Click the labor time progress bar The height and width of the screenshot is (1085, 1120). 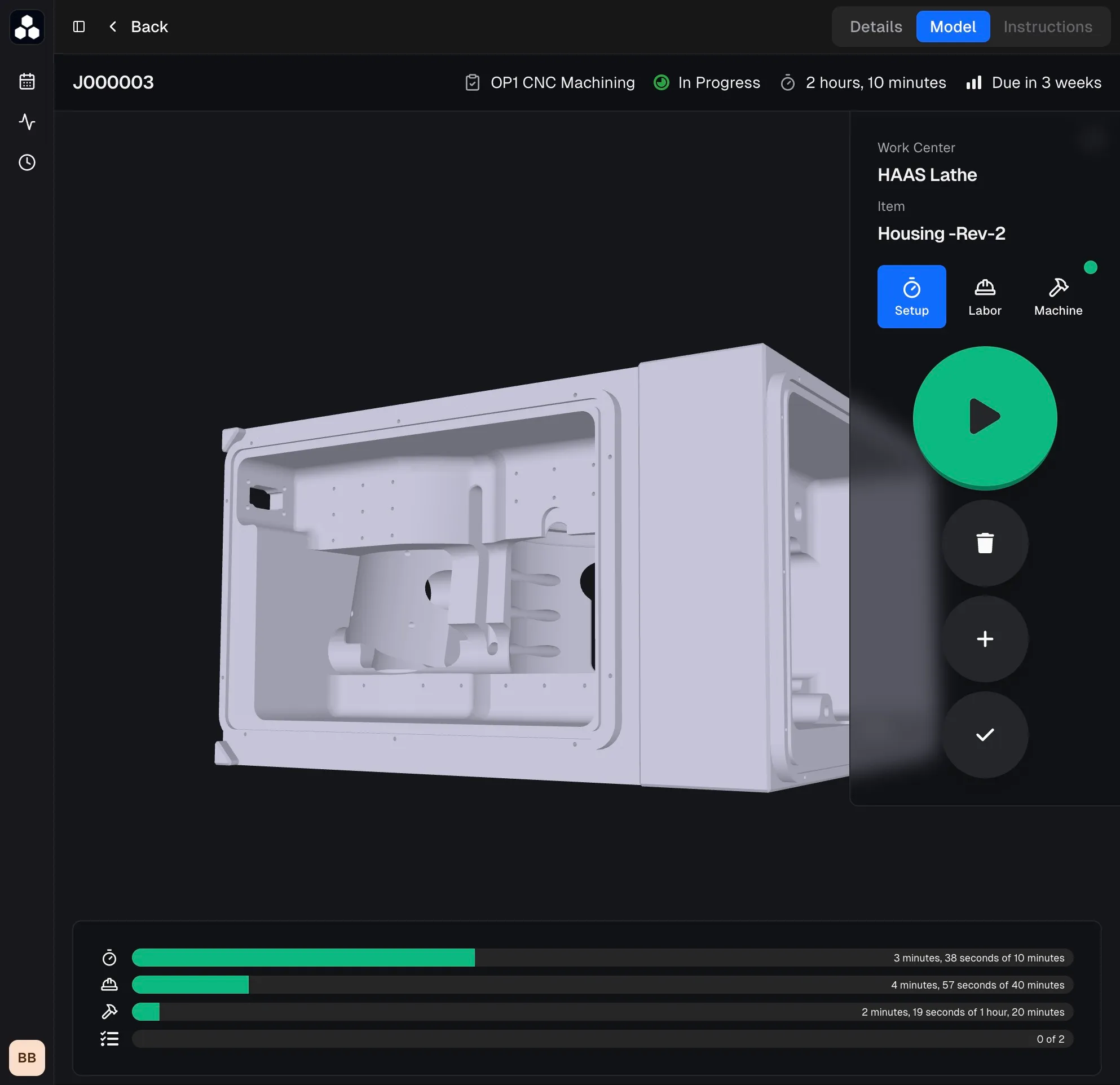[602, 985]
